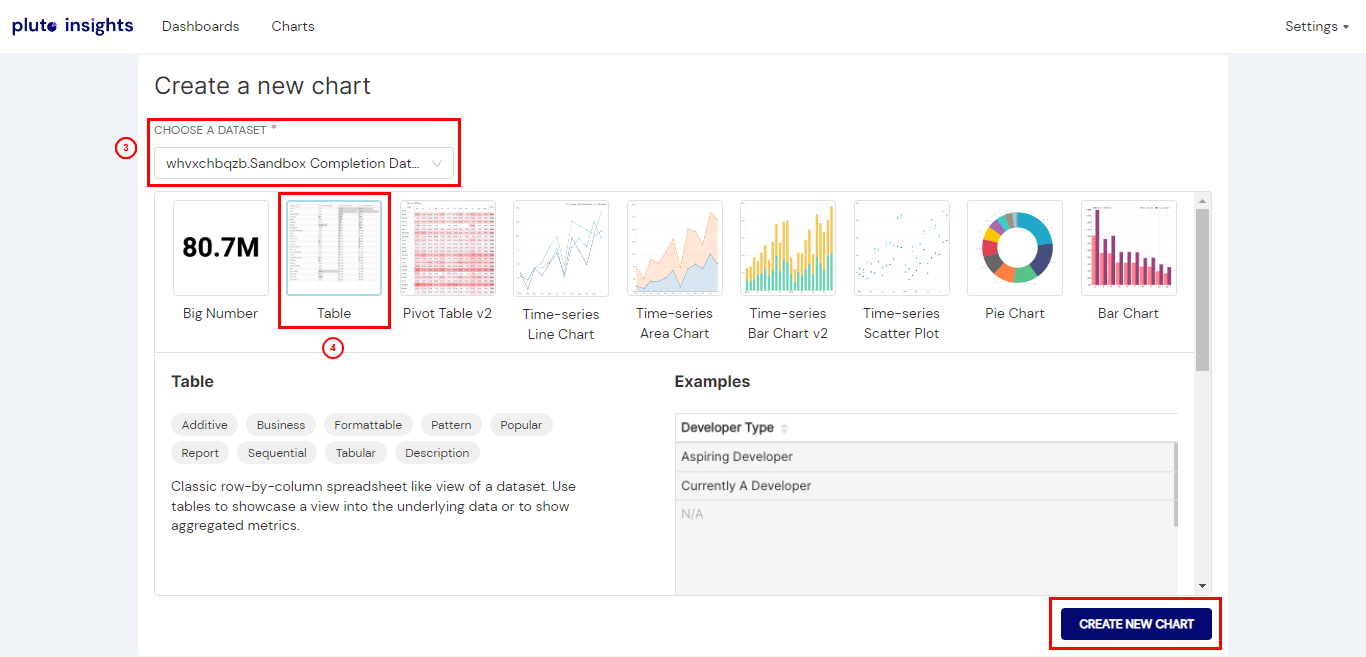
Task: Click the example table's inner scrollbar
Action: [1175, 484]
